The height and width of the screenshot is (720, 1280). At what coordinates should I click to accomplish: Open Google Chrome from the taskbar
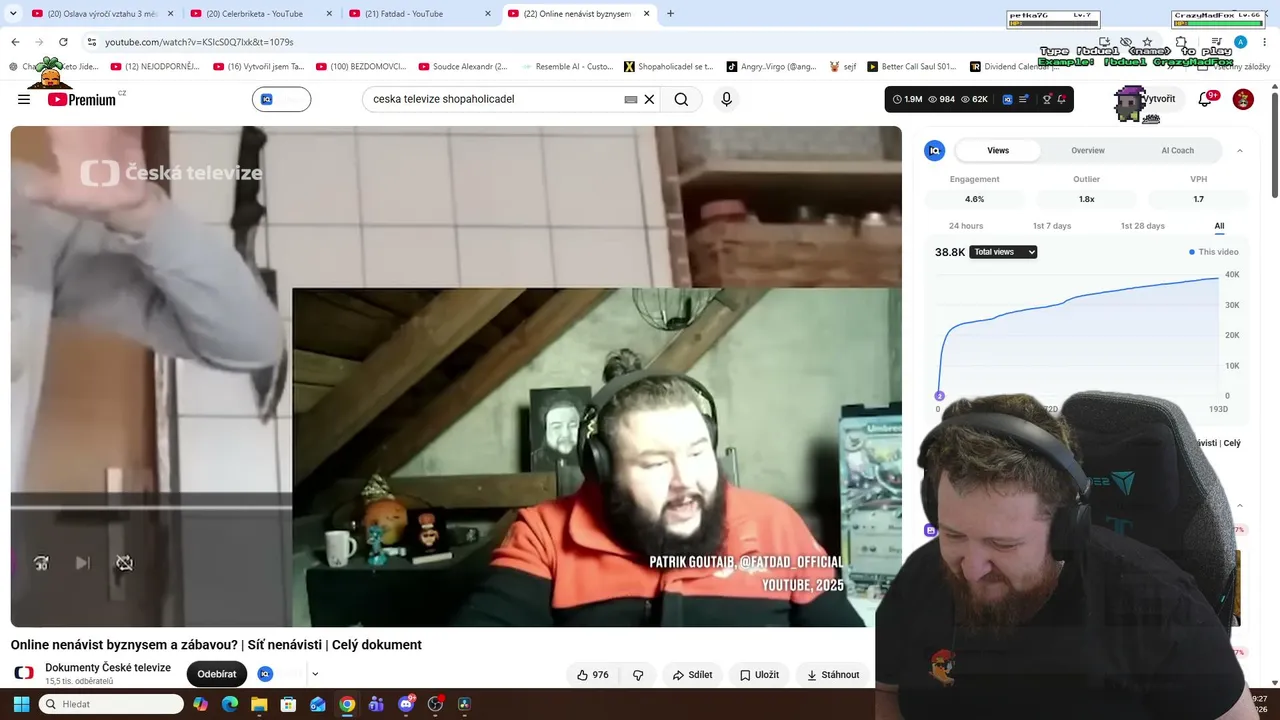point(347,704)
